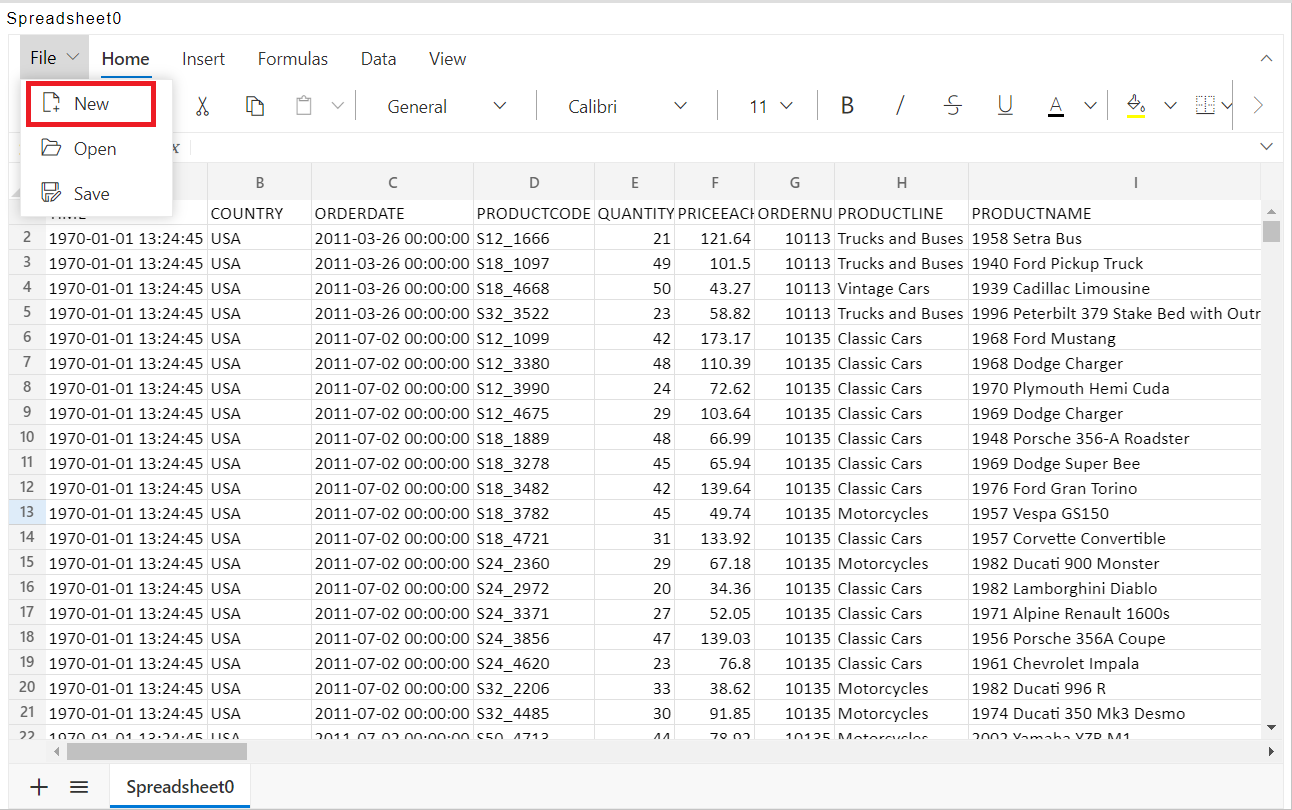Expand the formula bar chevron
Screen dimensions: 1292x810
pos(1266,147)
